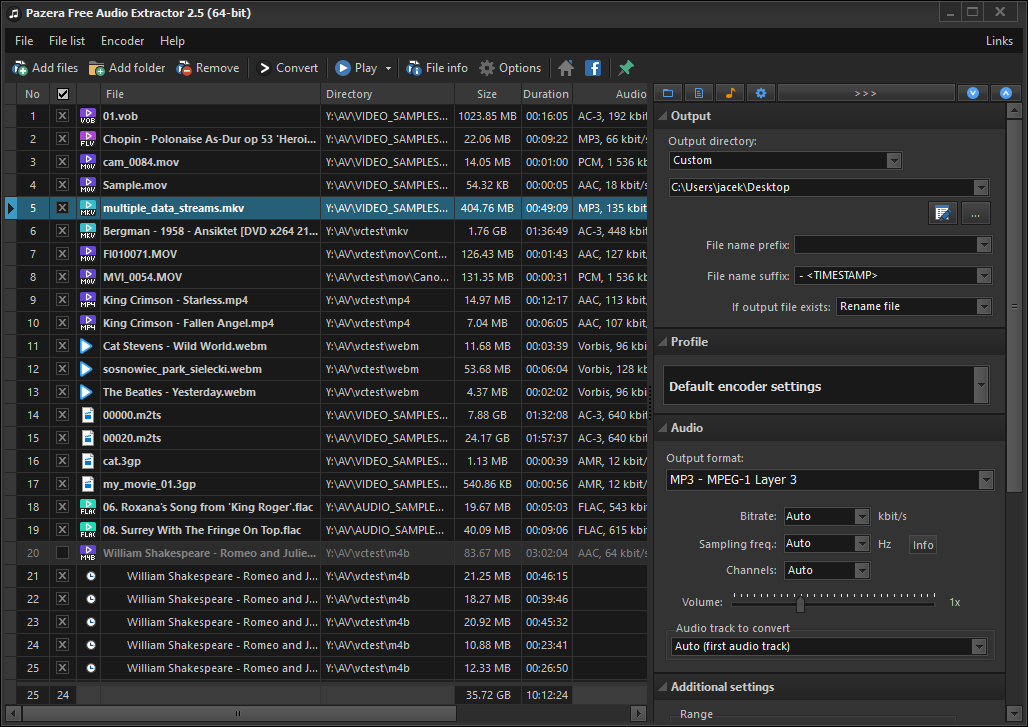Image resolution: width=1028 pixels, height=727 pixels.
Task: Click the blue up-arrow expand panels icon
Action: click(x=1006, y=93)
